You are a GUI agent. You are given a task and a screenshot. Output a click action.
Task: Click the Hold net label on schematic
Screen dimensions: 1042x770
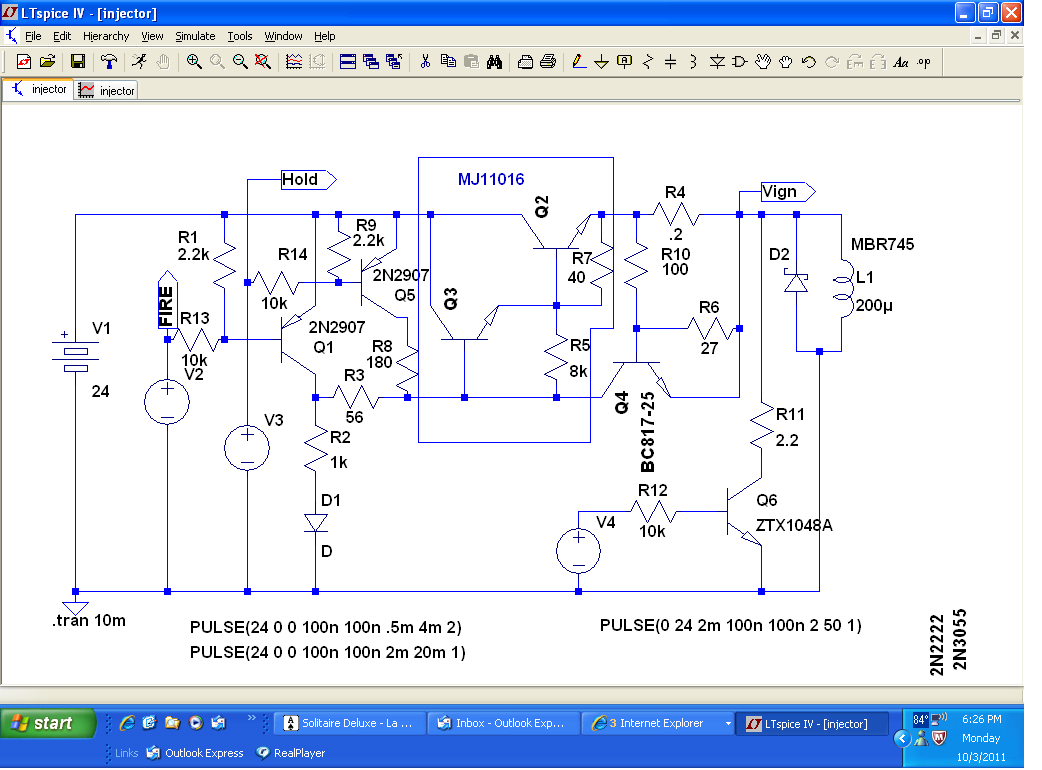point(308,179)
